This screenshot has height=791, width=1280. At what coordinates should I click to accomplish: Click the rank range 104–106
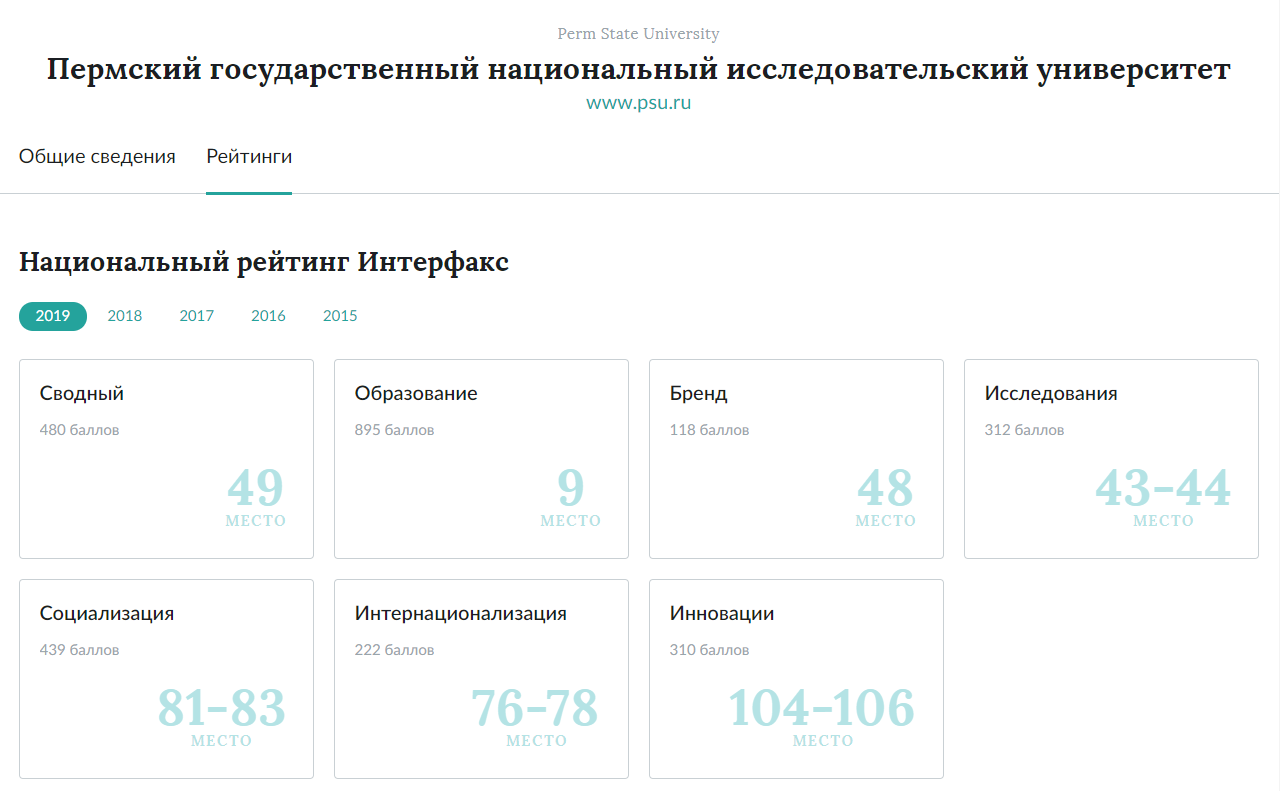[821, 708]
